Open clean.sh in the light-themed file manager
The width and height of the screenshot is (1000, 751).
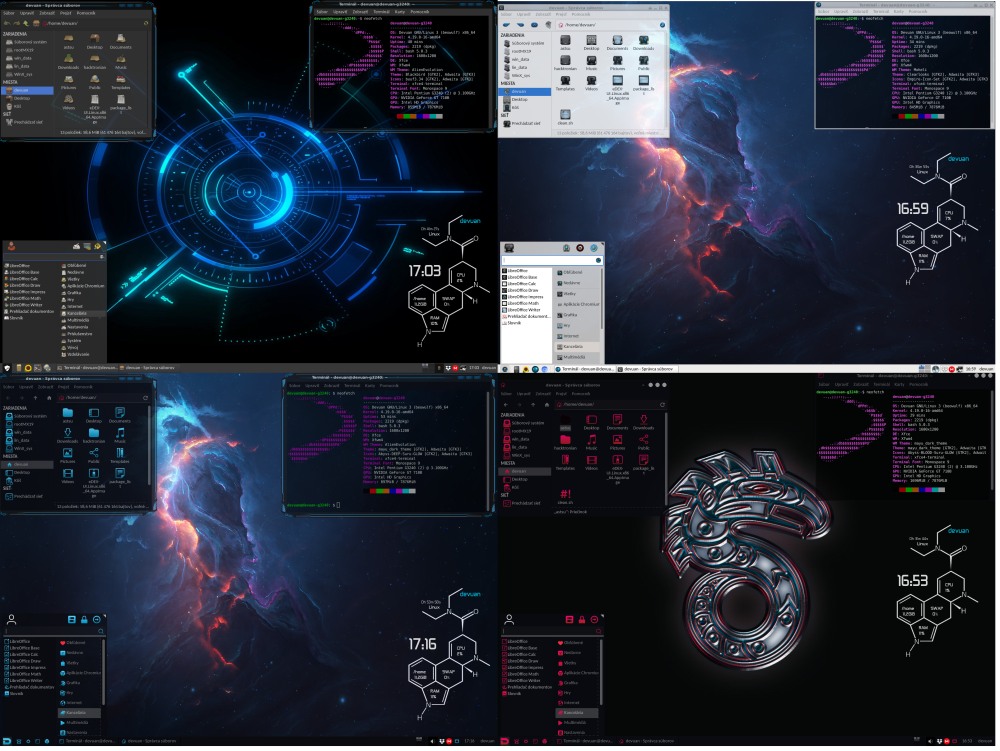[565, 117]
